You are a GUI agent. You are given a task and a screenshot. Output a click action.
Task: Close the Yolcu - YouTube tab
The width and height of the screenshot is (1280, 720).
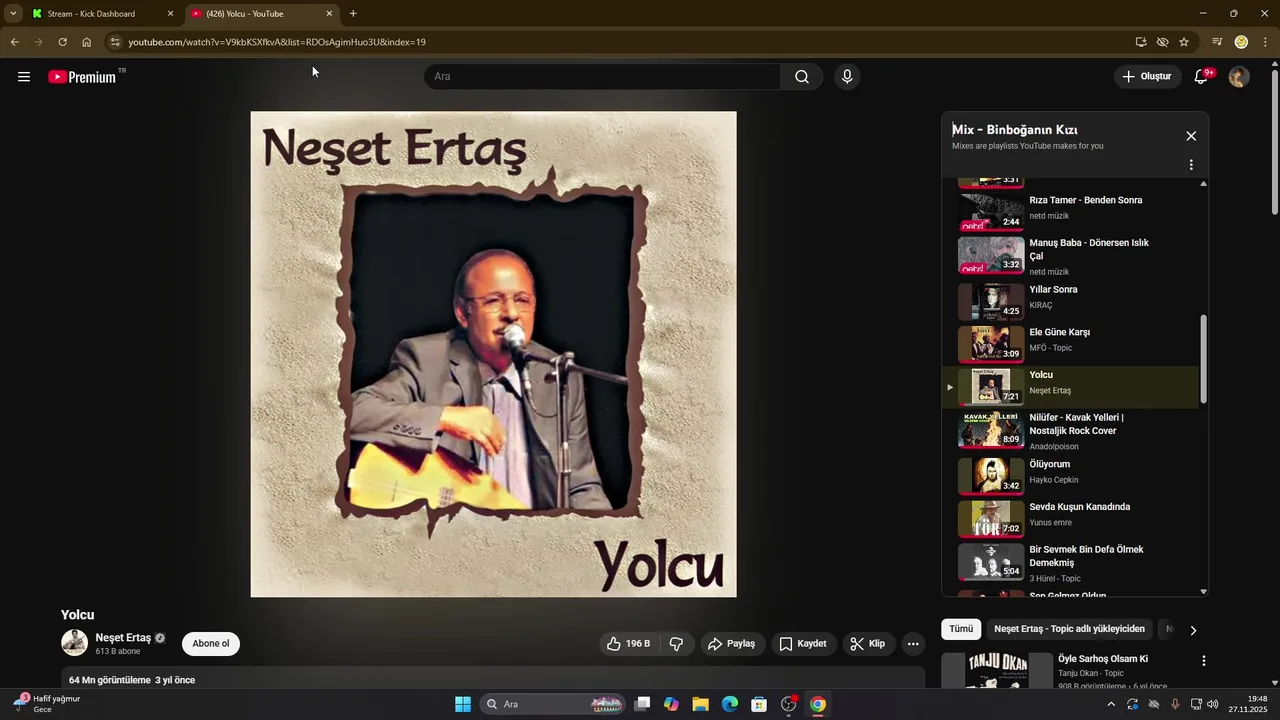[329, 14]
